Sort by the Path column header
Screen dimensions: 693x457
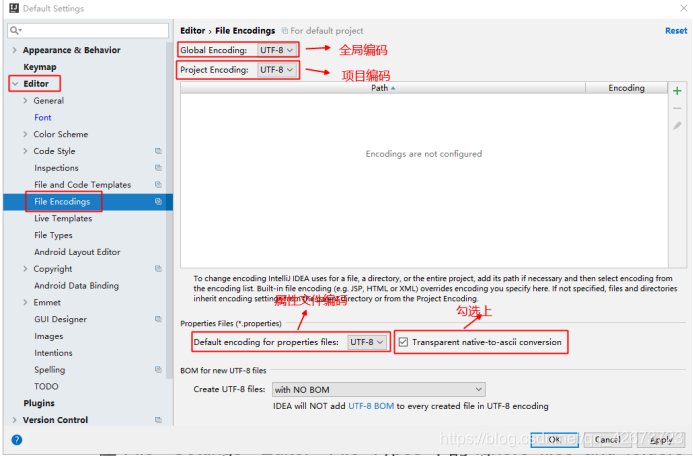pos(383,88)
